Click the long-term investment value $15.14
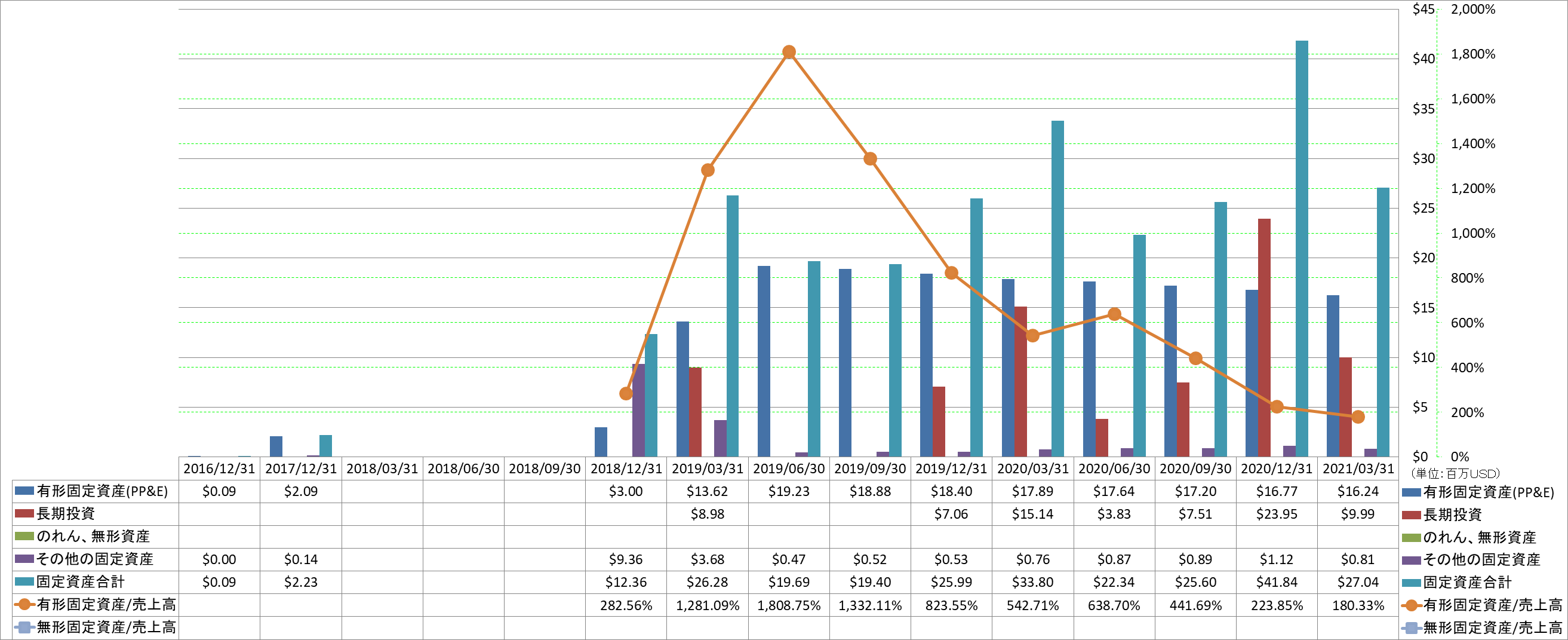 click(1033, 514)
